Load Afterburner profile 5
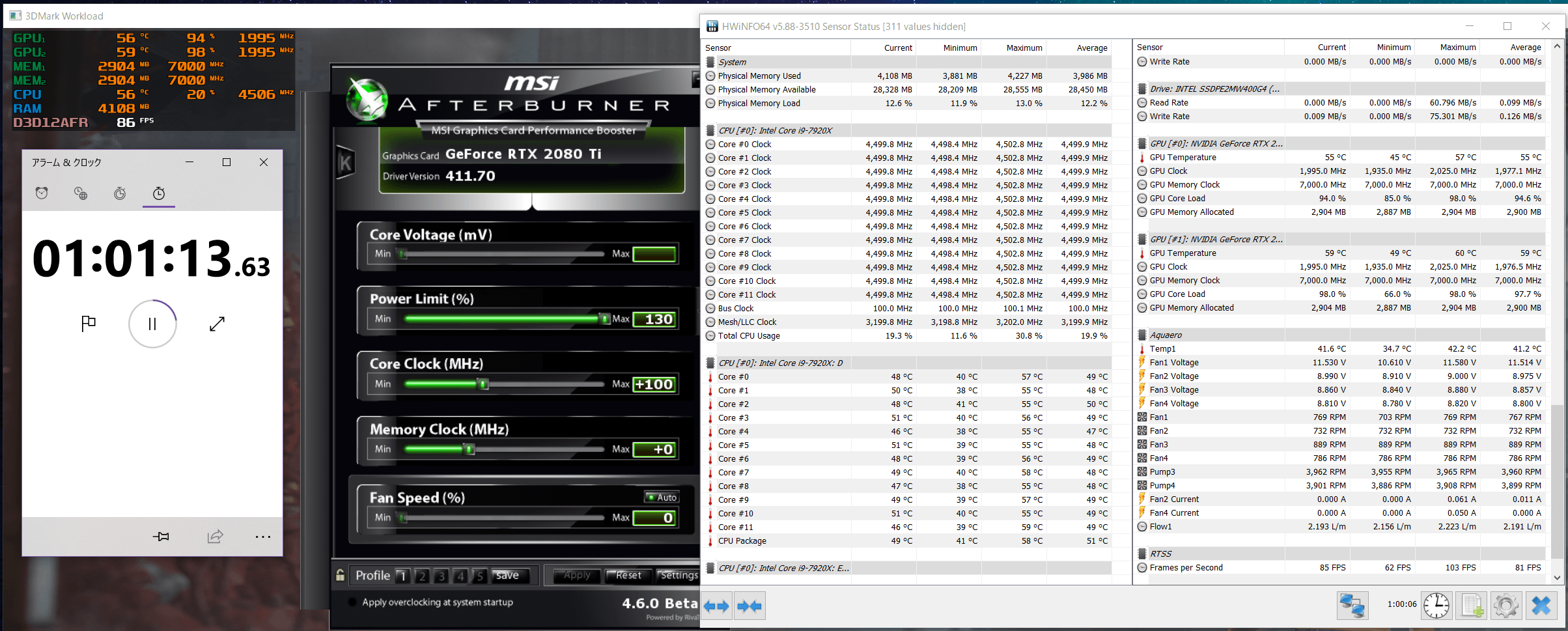This screenshot has width=1568, height=631. [479, 576]
